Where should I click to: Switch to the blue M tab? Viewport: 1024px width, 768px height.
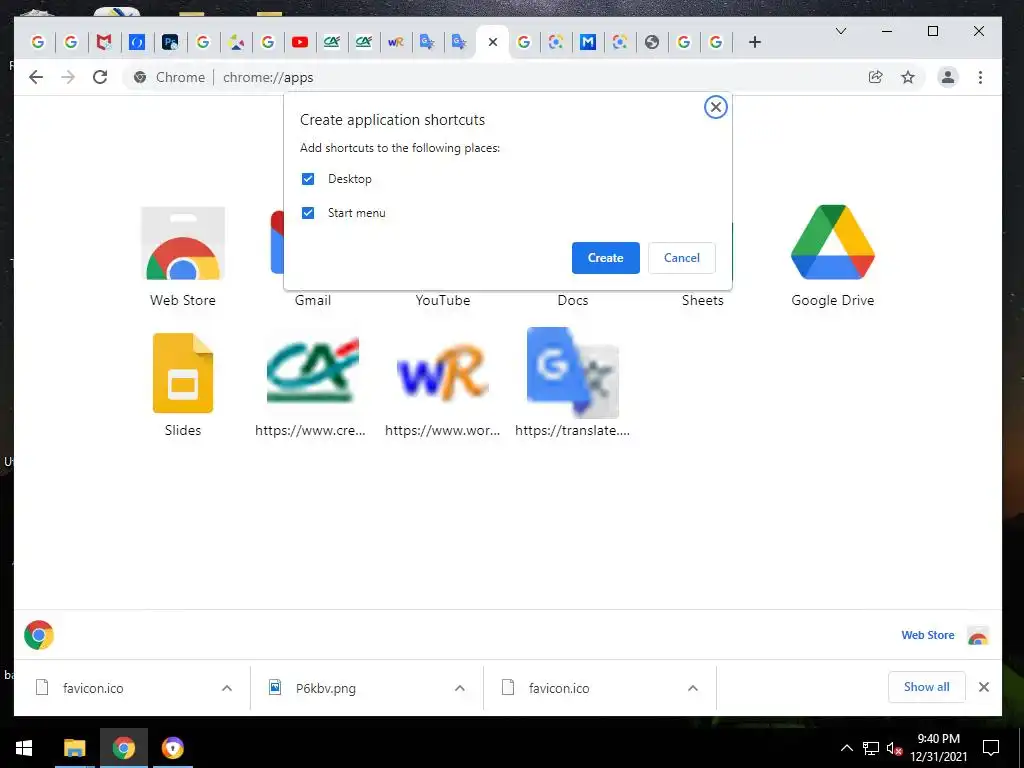coord(588,42)
